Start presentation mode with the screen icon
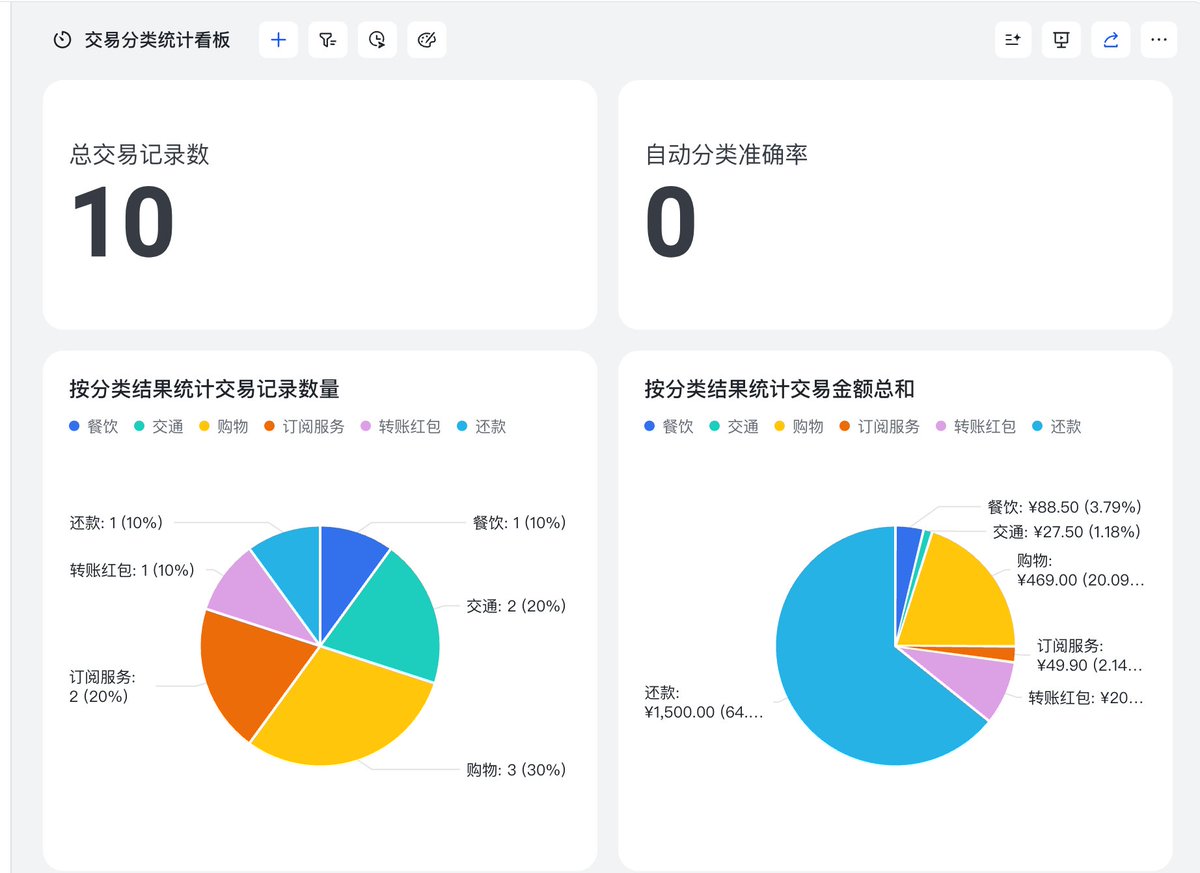 tap(1062, 40)
